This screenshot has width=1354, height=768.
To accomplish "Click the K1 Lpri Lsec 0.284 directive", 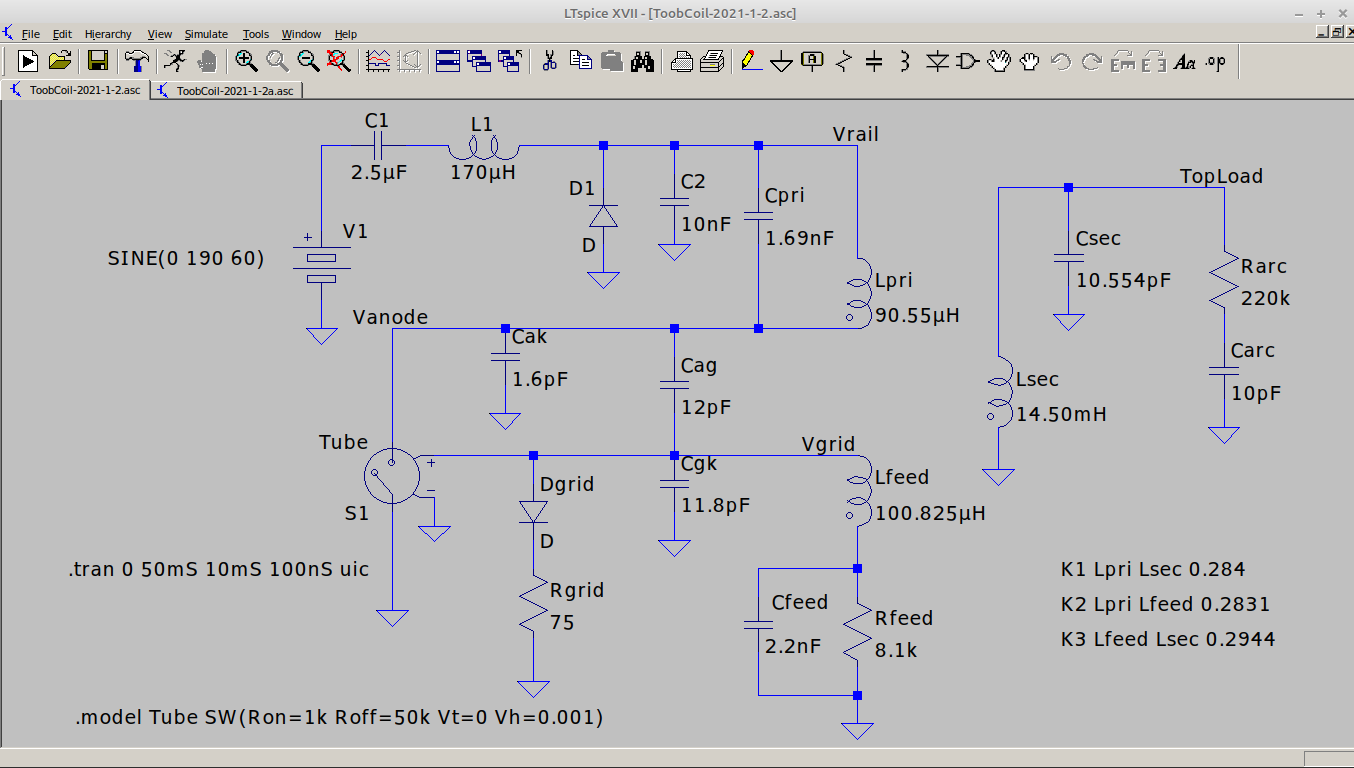I will pyautogui.click(x=1153, y=569).
